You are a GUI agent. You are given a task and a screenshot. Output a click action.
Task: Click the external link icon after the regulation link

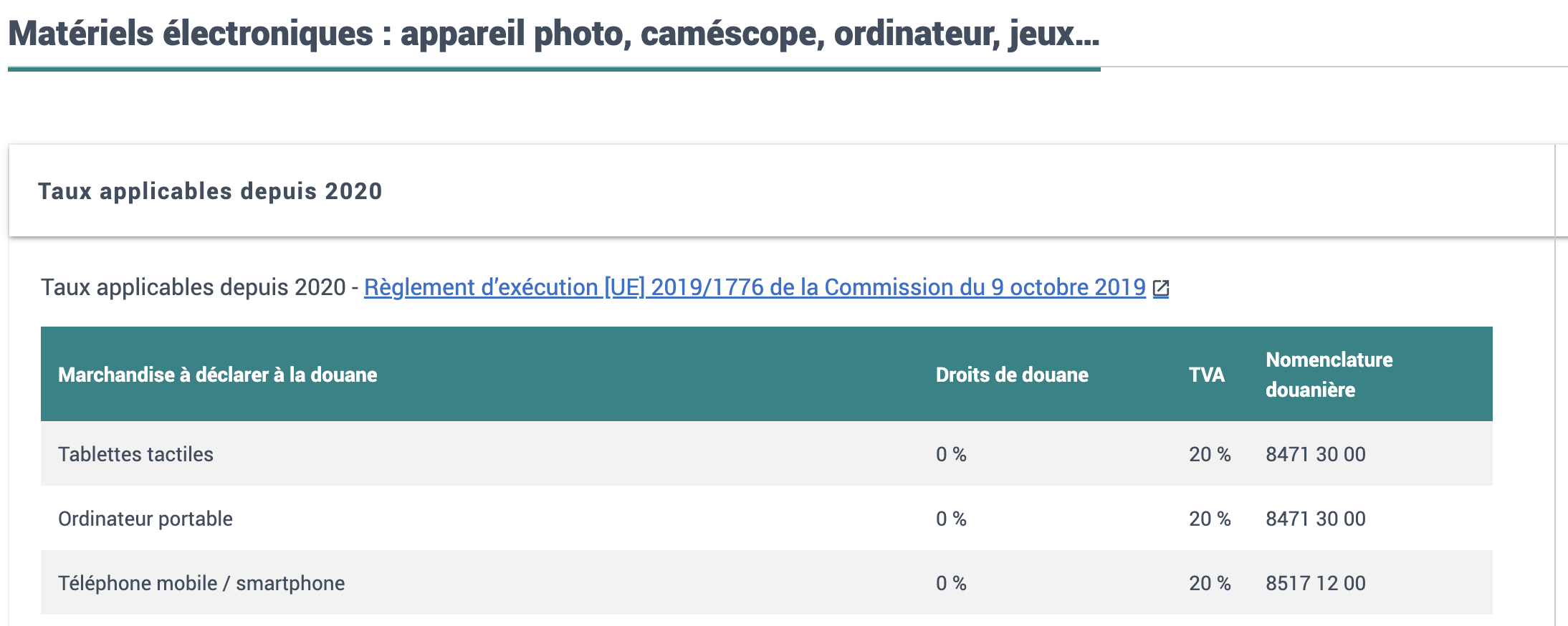(1161, 288)
